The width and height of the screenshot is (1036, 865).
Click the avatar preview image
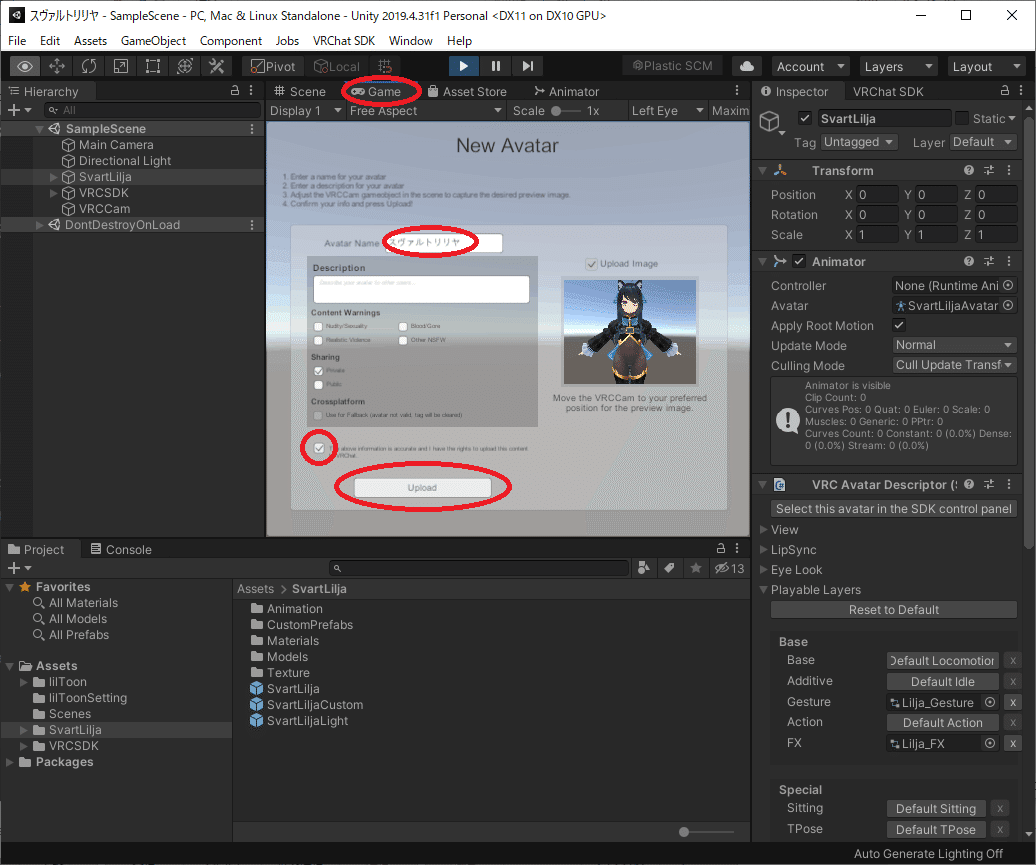(630, 331)
